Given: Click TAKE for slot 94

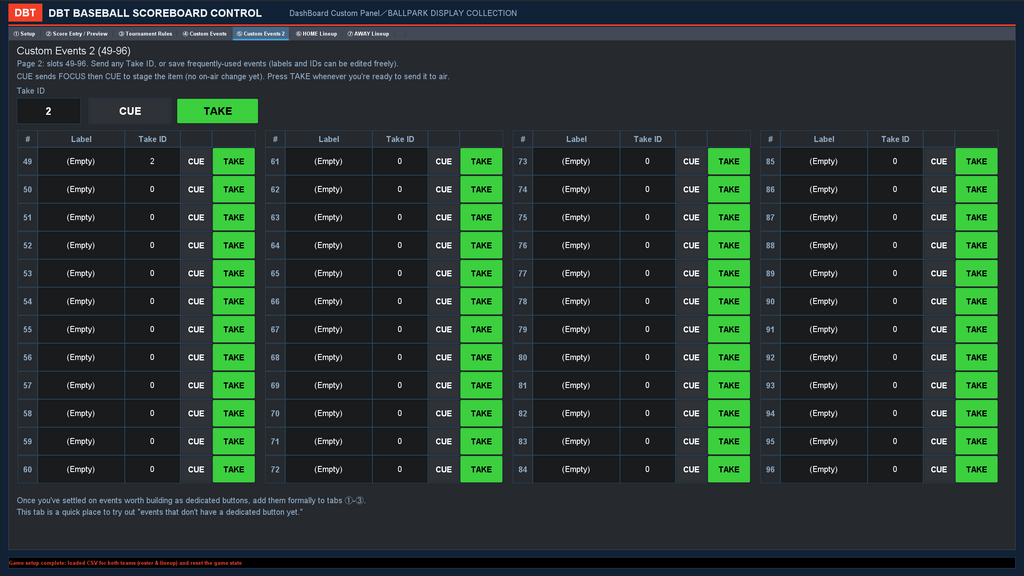Looking at the screenshot, I should click(x=976, y=413).
